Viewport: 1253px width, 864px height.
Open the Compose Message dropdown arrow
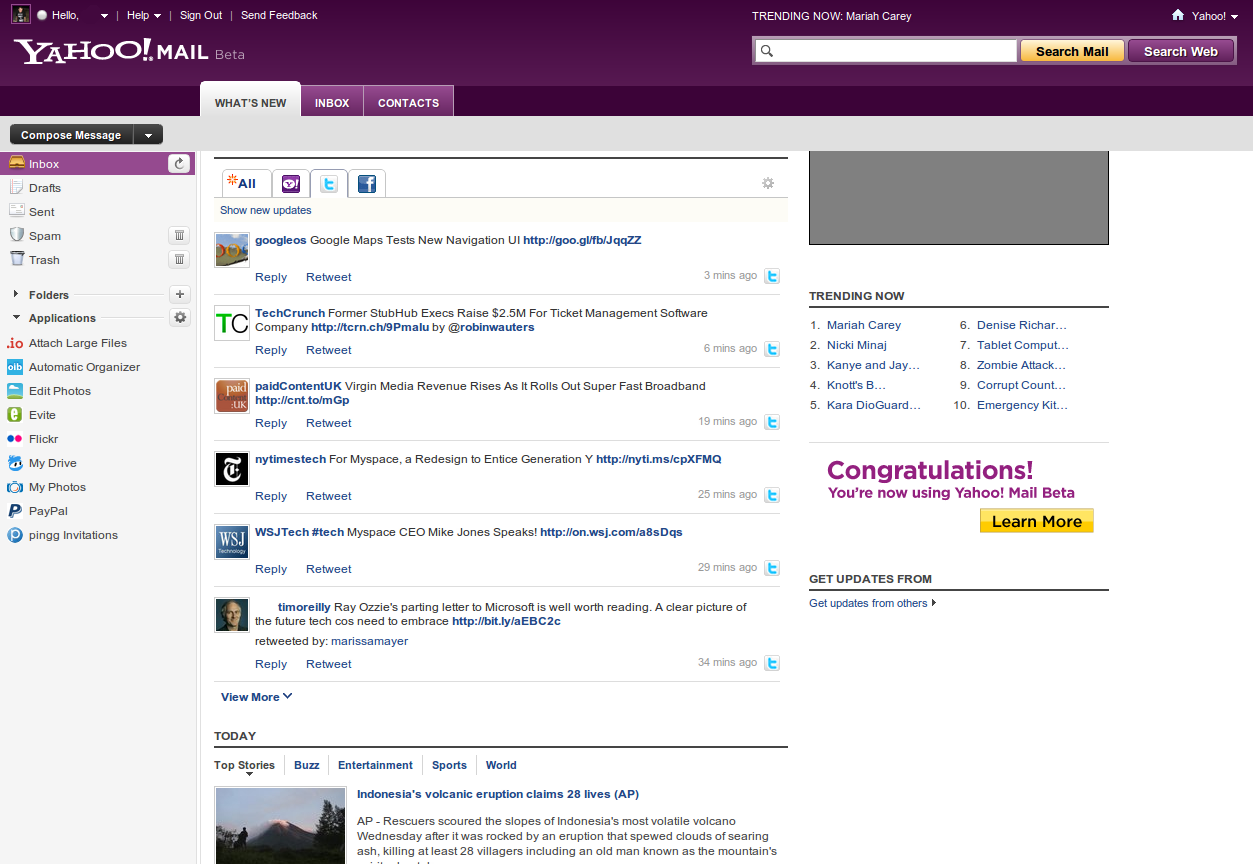(x=147, y=133)
